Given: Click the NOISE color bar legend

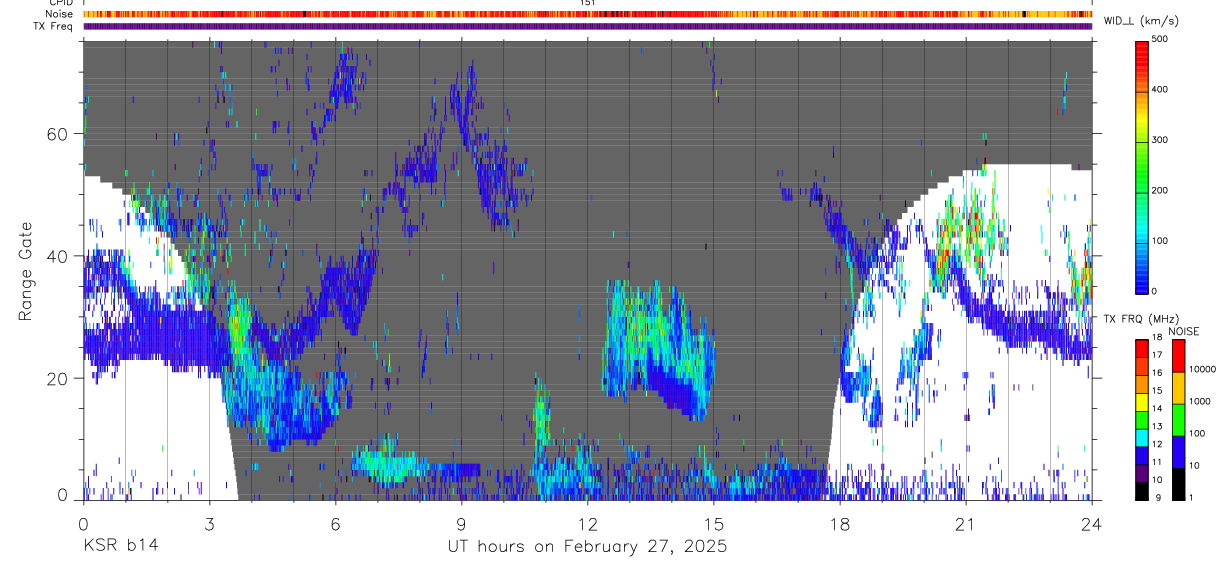Looking at the screenshot, I should (1178, 420).
